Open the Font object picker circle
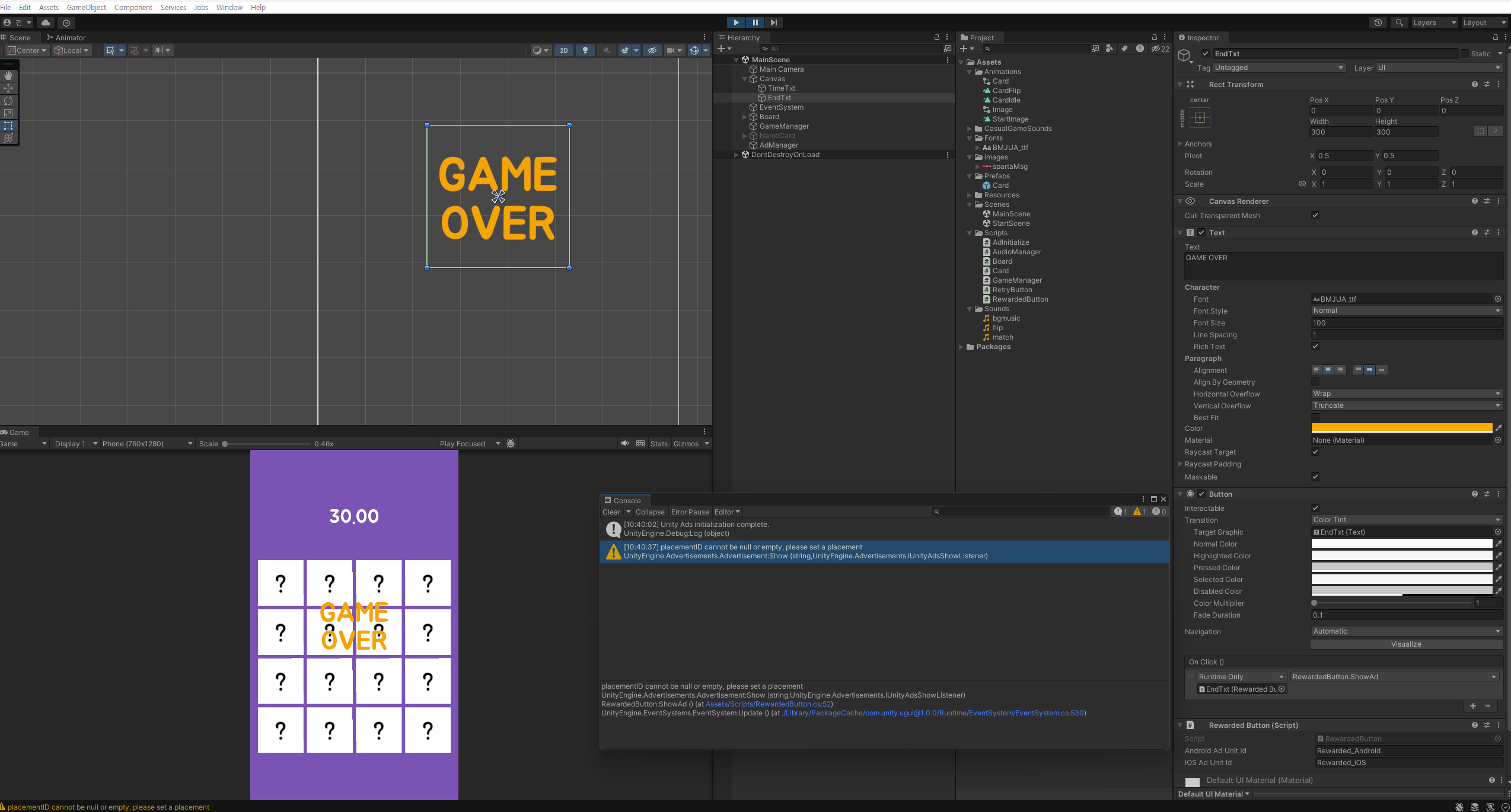This screenshot has width=1511, height=812. (x=1498, y=299)
